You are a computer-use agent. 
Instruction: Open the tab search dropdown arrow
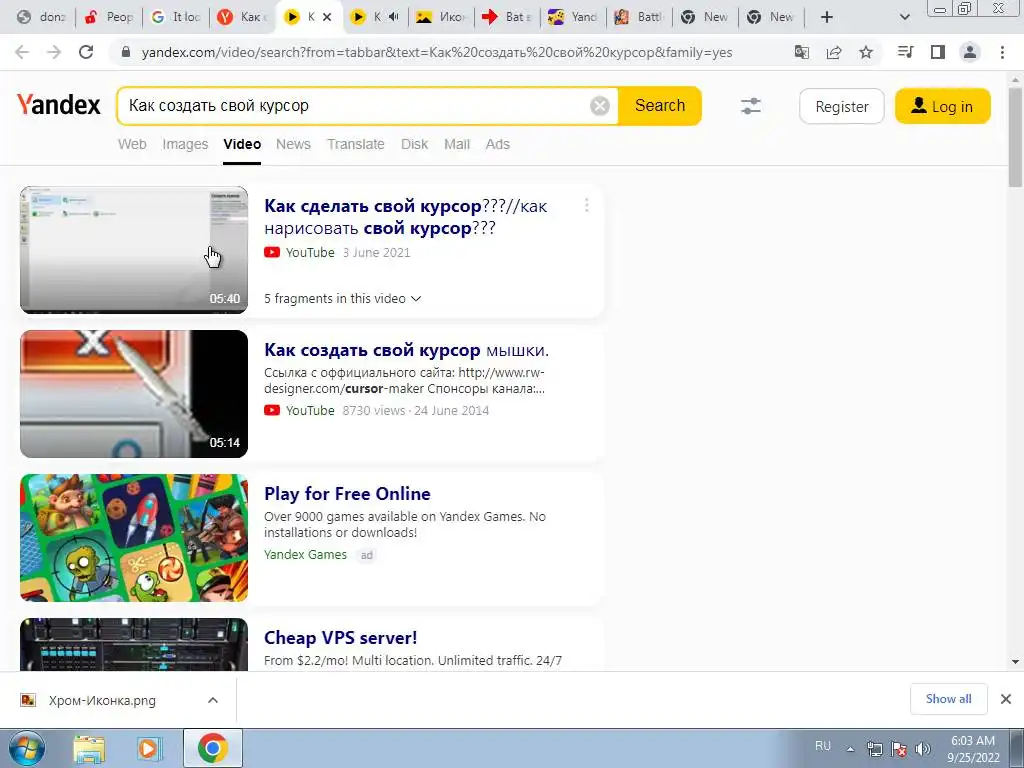(x=904, y=17)
